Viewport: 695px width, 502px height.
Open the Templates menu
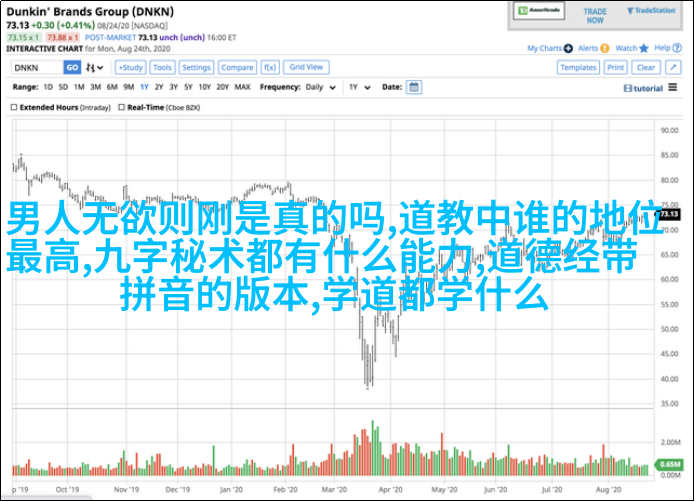tap(578, 67)
